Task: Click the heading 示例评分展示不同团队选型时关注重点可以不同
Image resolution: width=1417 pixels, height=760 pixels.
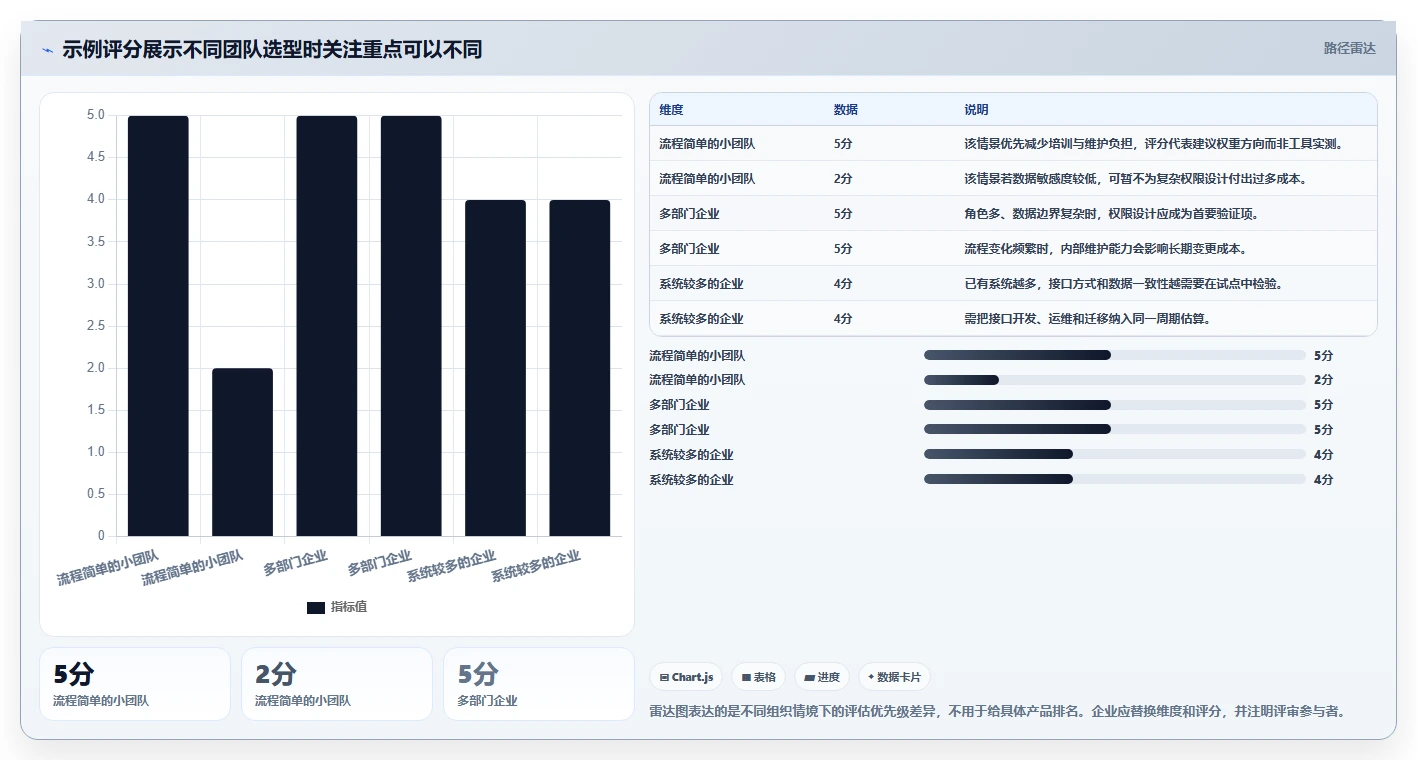Action: 272,50
